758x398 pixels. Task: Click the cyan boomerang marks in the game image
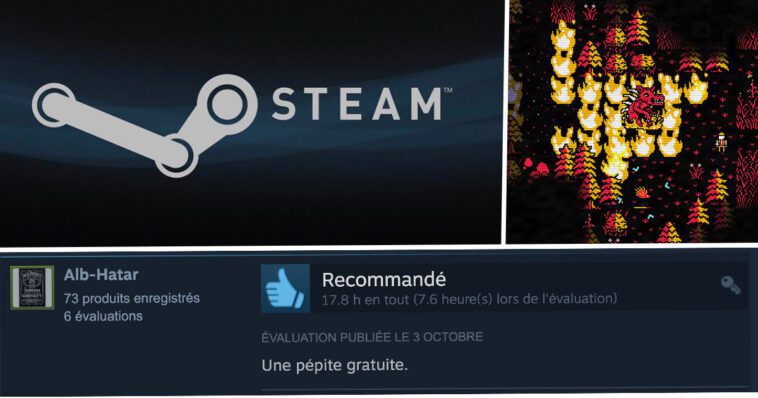[644, 192]
